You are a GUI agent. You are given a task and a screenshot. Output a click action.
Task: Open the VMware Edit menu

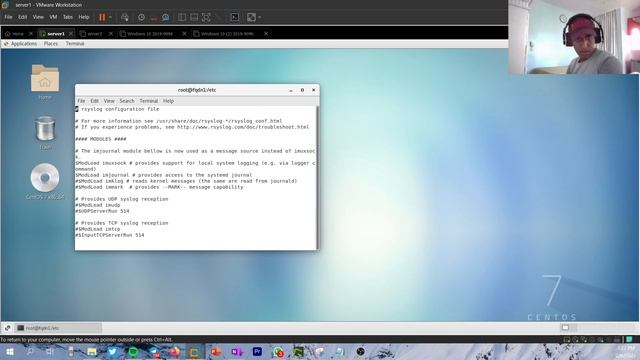pyautogui.click(x=22, y=17)
